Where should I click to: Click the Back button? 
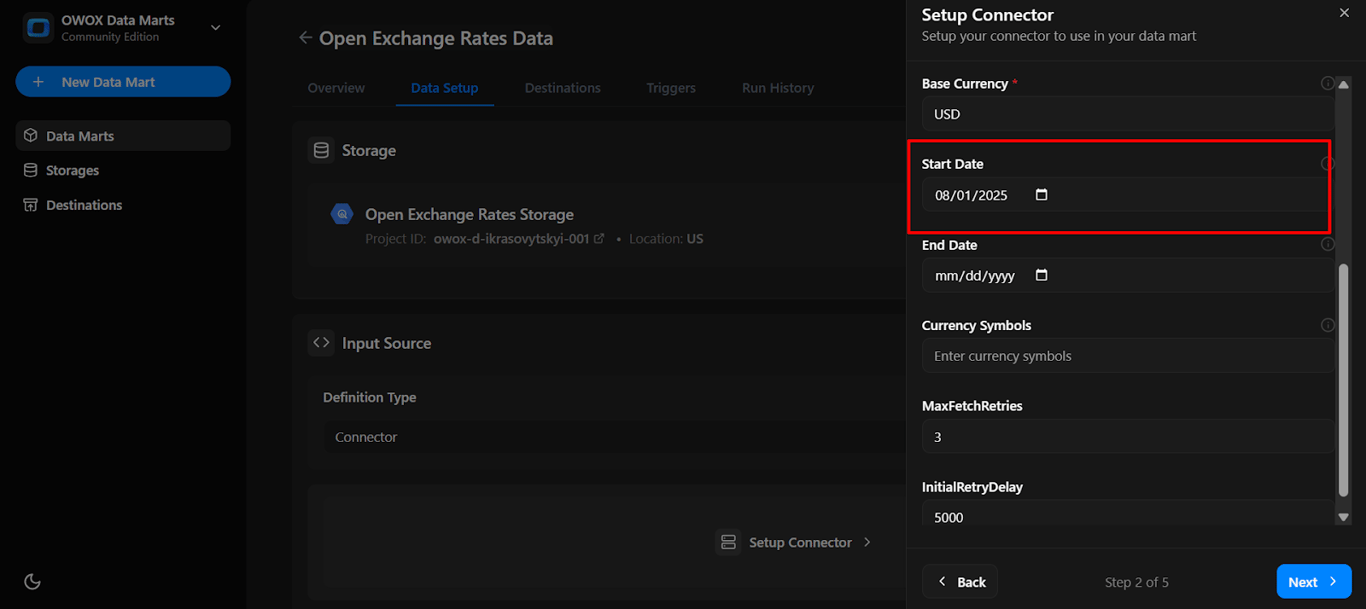pos(960,582)
